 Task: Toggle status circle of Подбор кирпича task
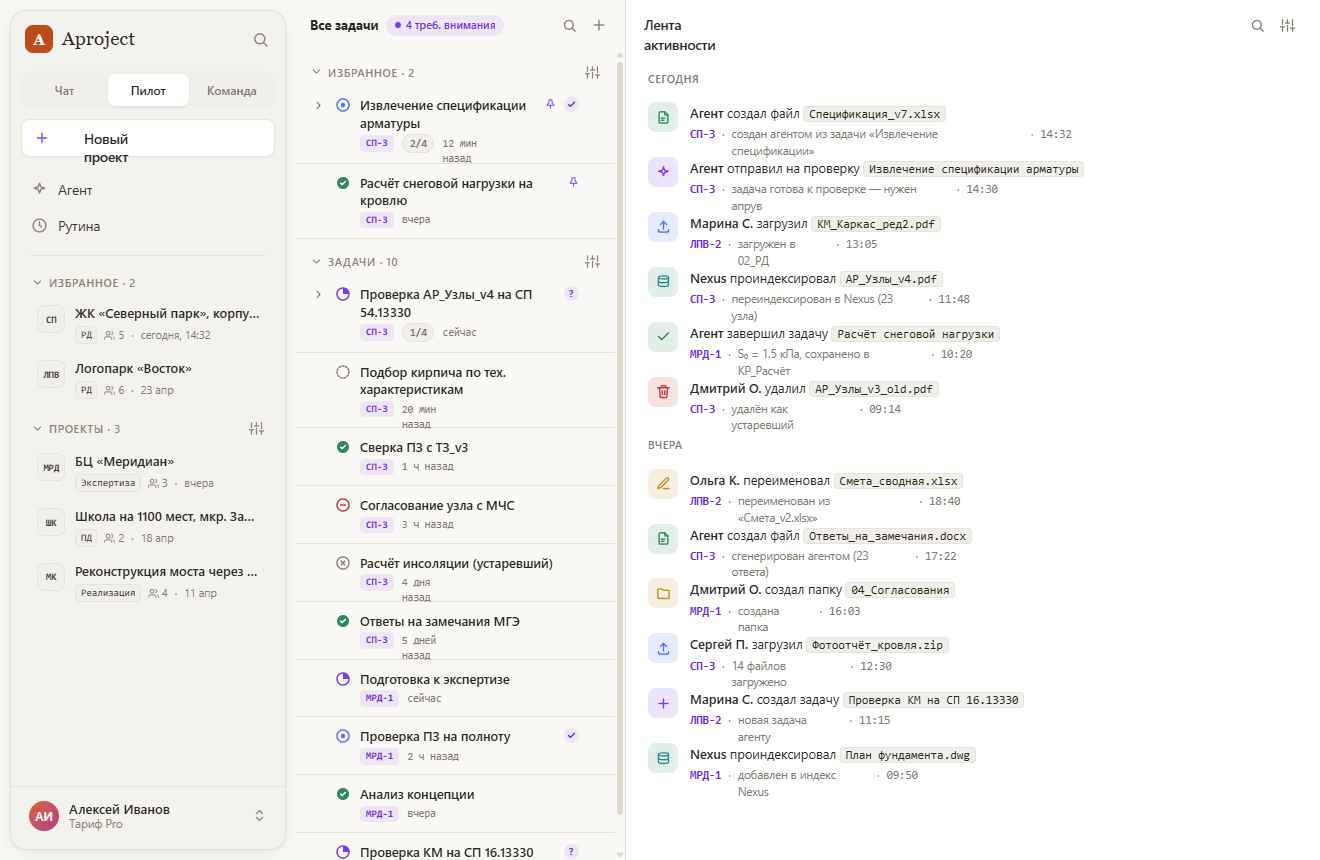point(343,373)
